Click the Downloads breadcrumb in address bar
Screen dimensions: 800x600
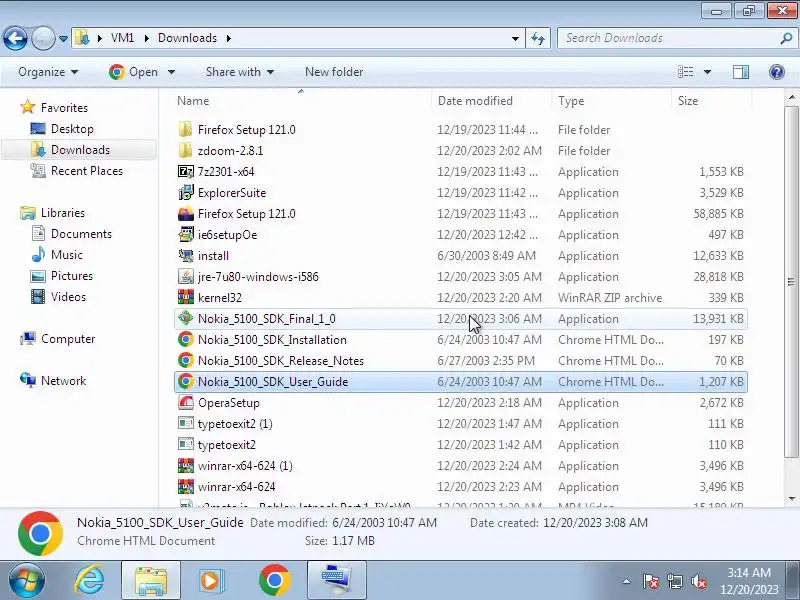(x=187, y=38)
